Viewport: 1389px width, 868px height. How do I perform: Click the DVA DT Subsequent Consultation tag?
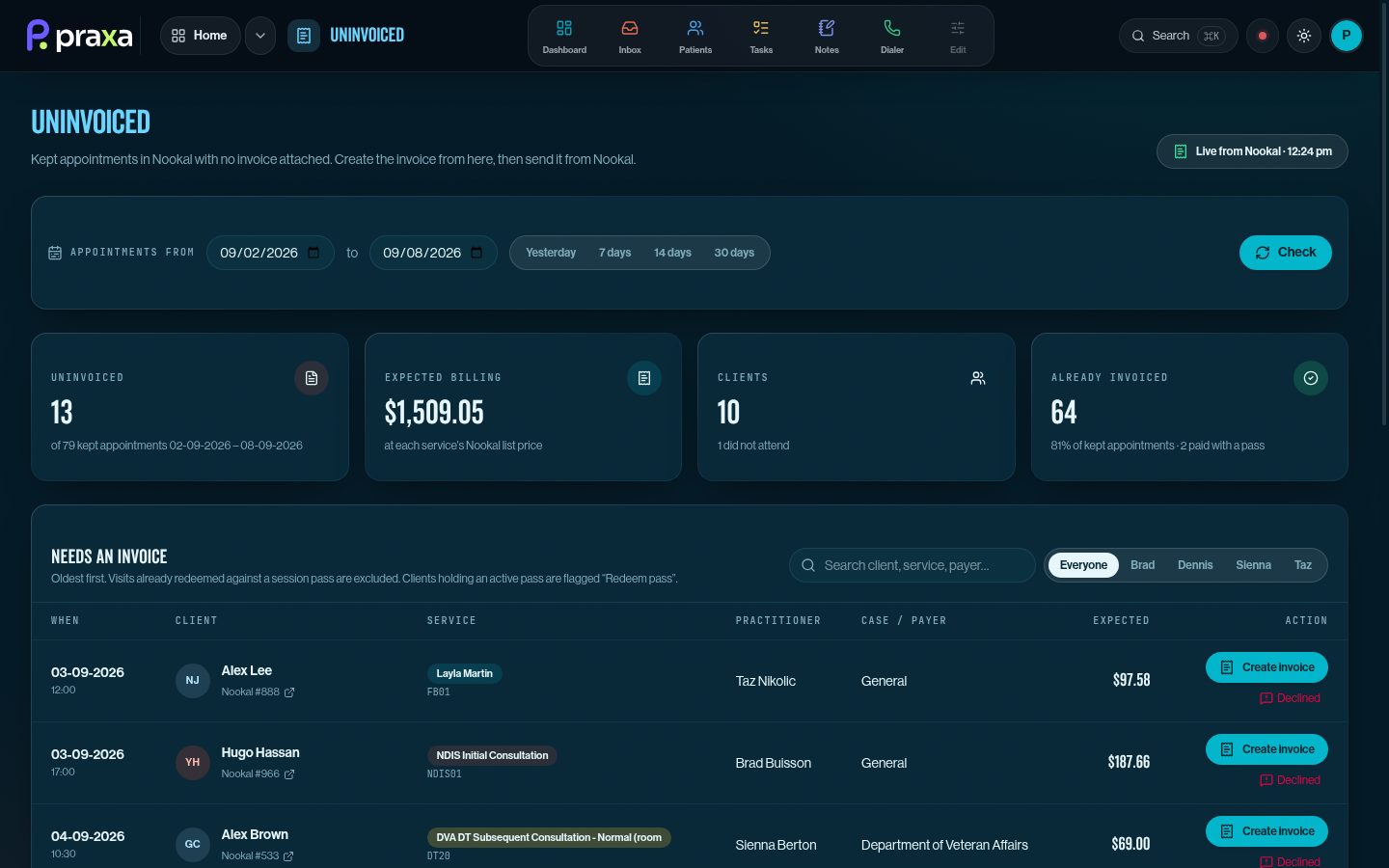point(549,837)
